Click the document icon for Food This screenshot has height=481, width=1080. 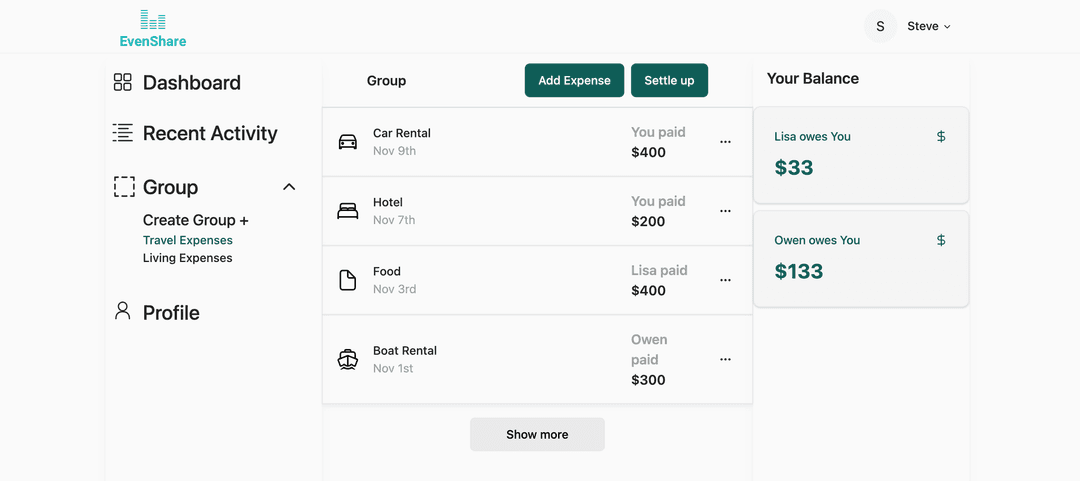point(348,280)
